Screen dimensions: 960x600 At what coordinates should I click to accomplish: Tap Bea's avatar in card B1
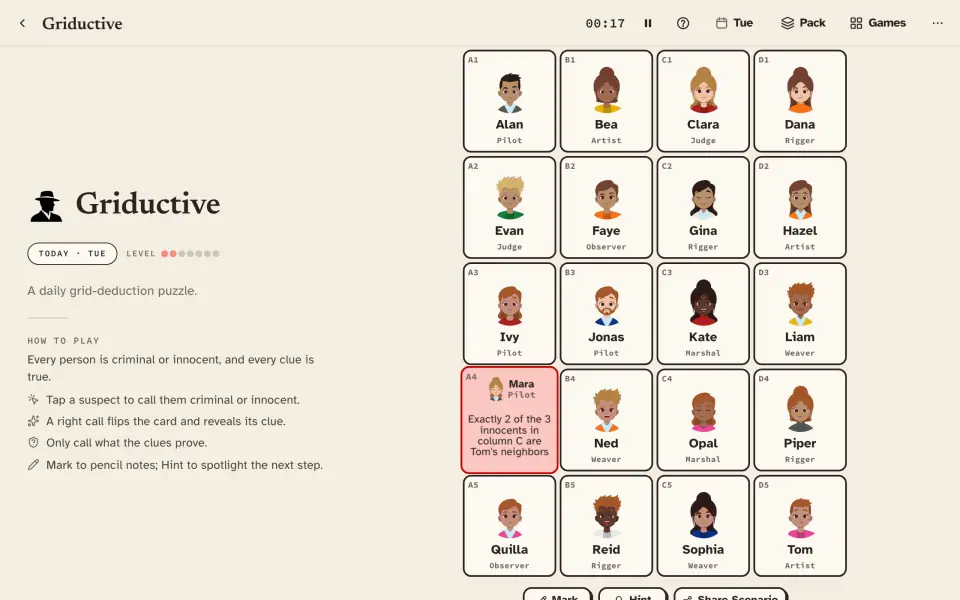(606, 91)
